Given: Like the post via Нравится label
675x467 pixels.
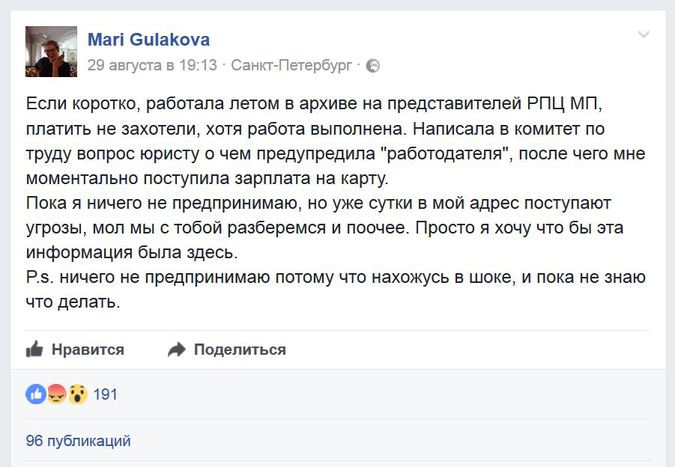Looking at the screenshot, I should 88,349.
